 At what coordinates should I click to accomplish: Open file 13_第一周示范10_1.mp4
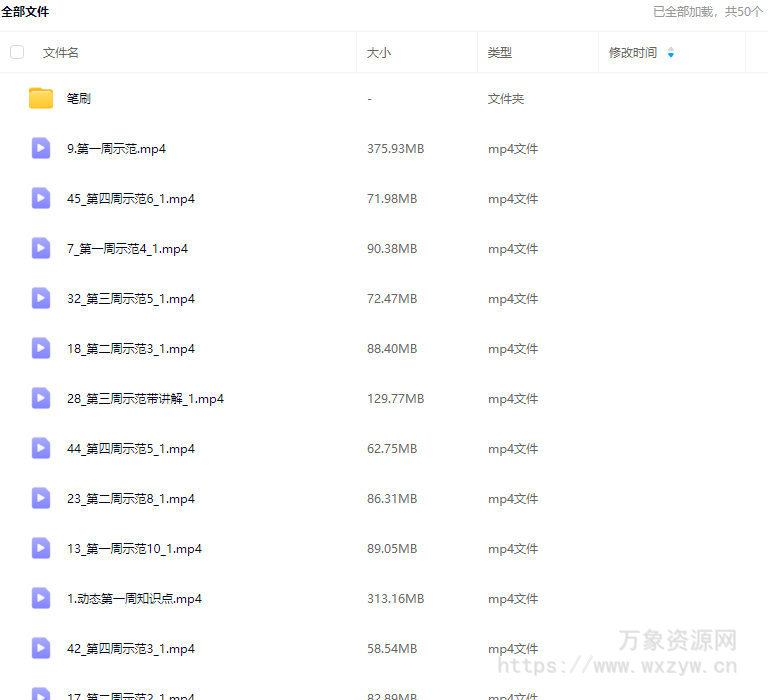pos(134,549)
